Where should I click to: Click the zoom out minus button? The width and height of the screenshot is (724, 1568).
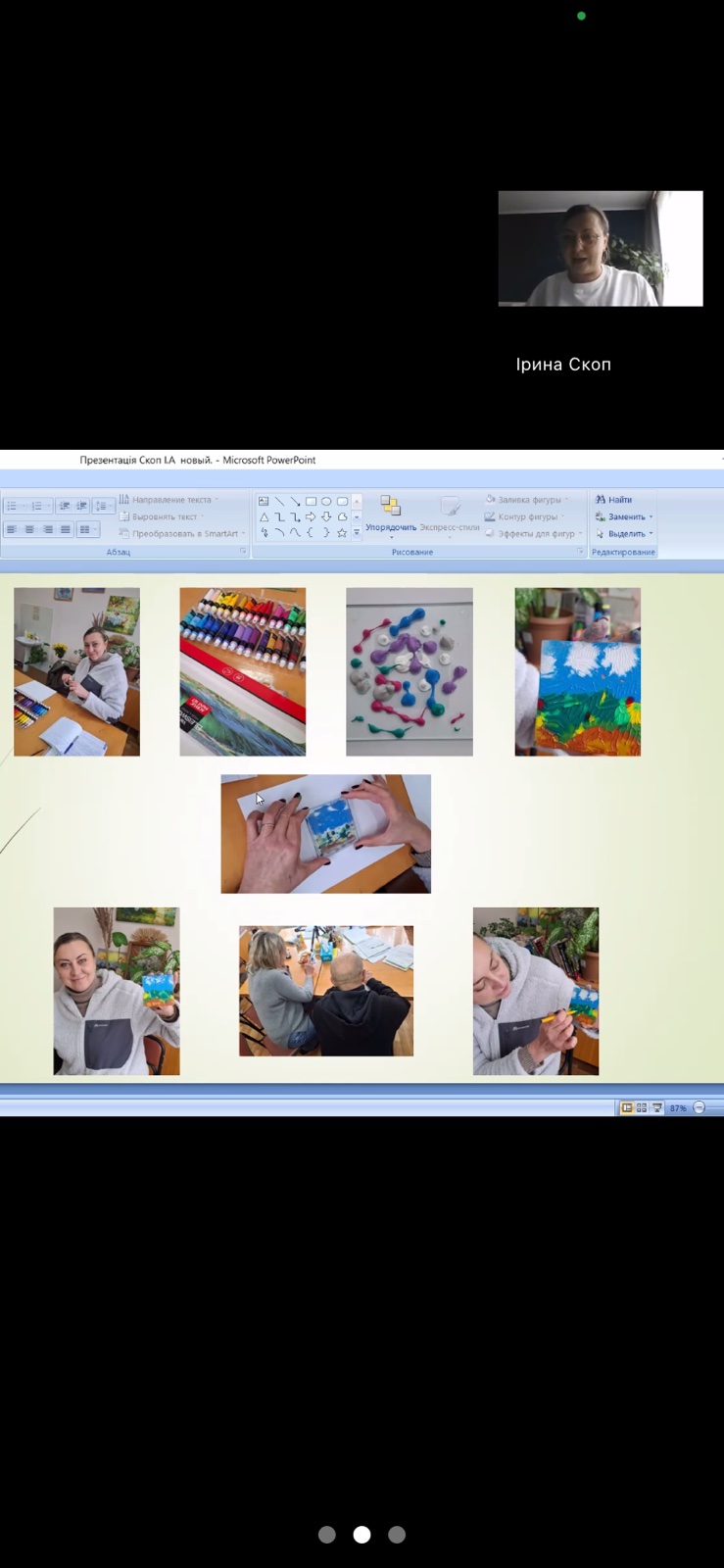click(x=699, y=1107)
